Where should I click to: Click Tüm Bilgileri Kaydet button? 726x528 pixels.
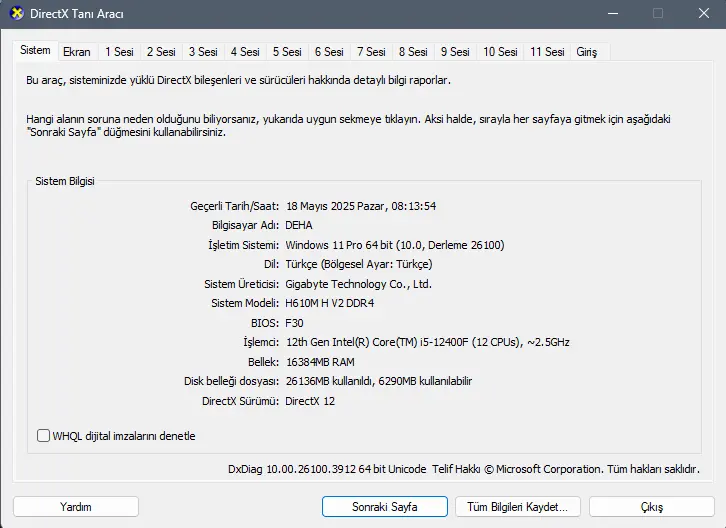click(x=518, y=507)
